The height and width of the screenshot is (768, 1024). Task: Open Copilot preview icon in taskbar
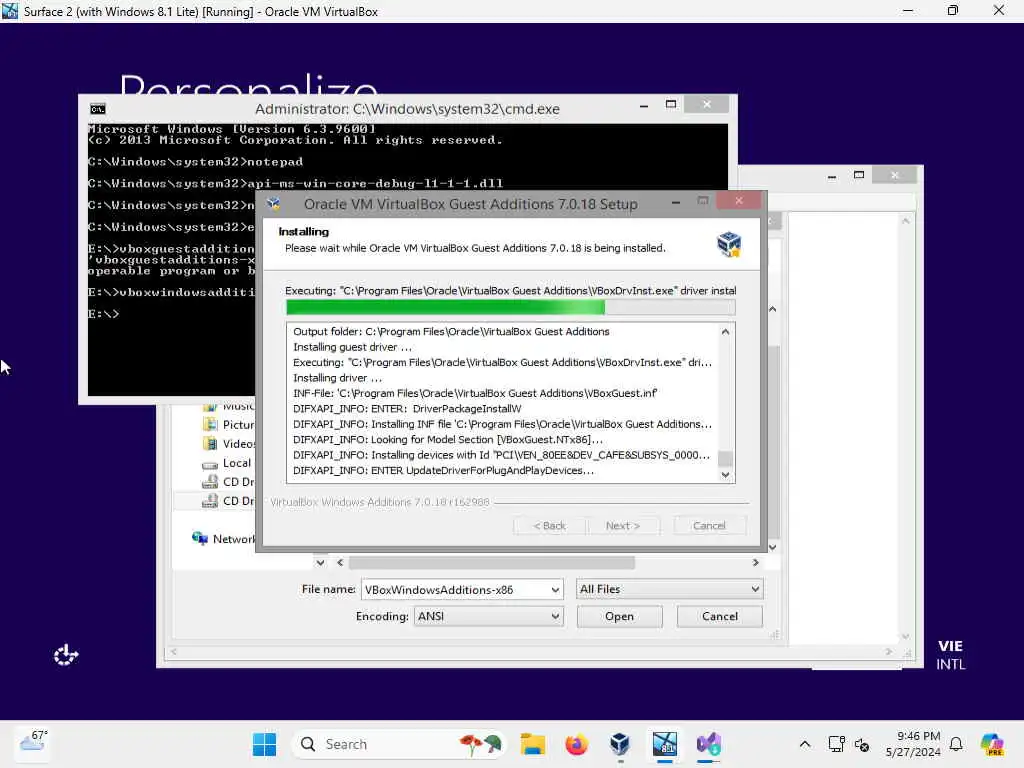(x=991, y=744)
